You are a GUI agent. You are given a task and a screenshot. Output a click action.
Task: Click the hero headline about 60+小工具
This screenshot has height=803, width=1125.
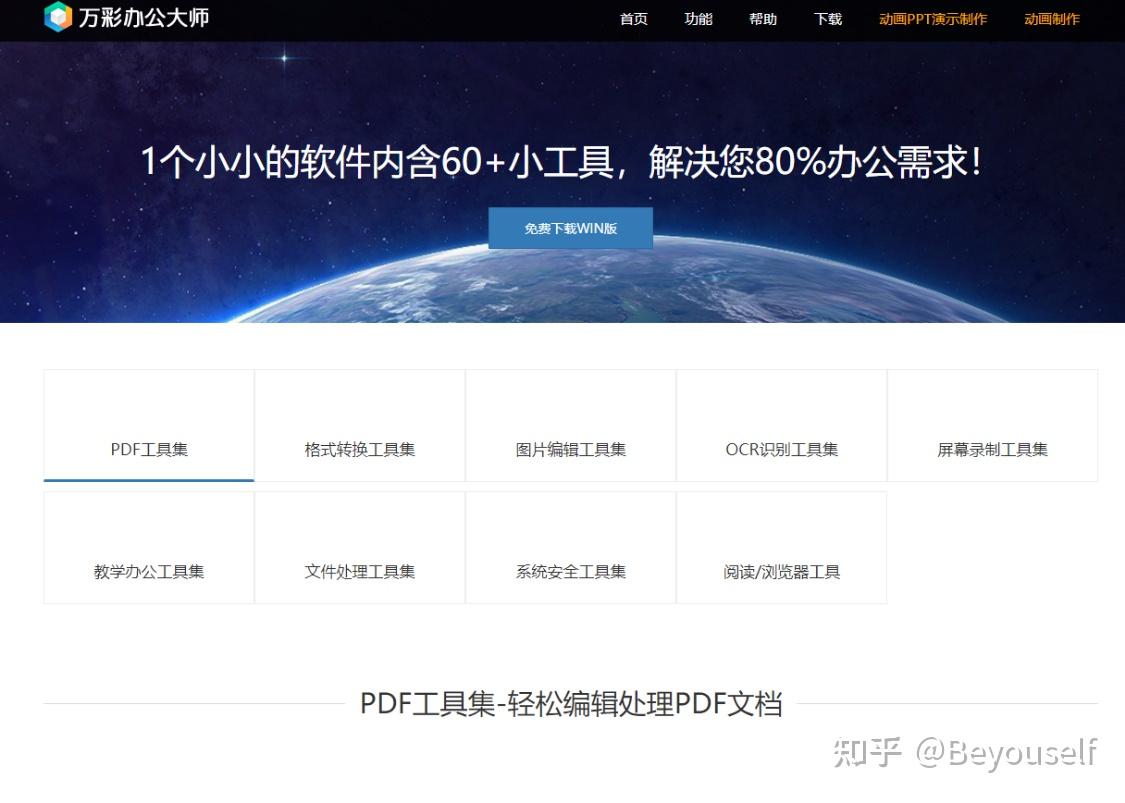click(561, 161)
